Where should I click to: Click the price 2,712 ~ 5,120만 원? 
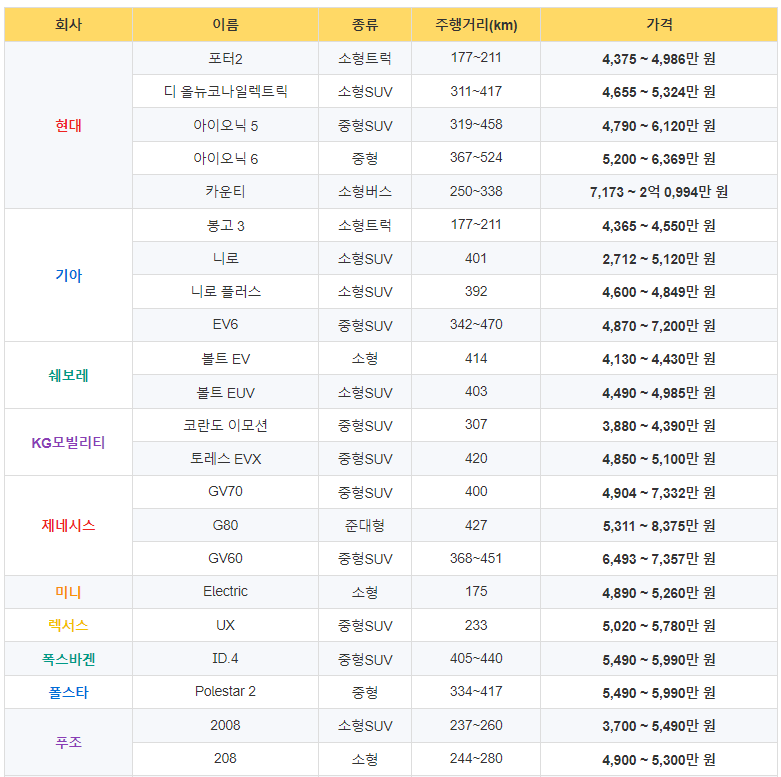coord(659,259)
